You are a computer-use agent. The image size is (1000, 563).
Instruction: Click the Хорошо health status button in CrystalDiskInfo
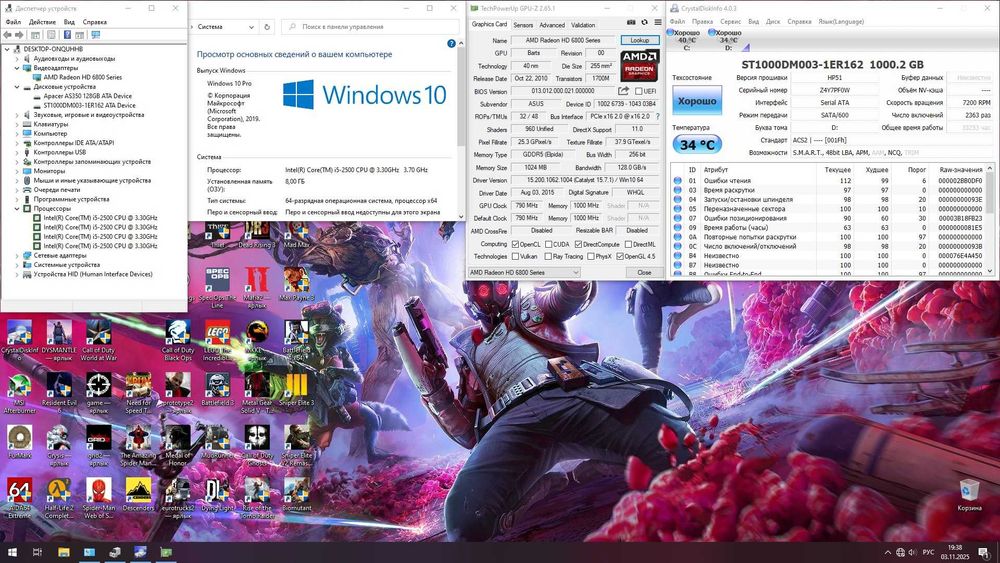click(x=697, y=101)
